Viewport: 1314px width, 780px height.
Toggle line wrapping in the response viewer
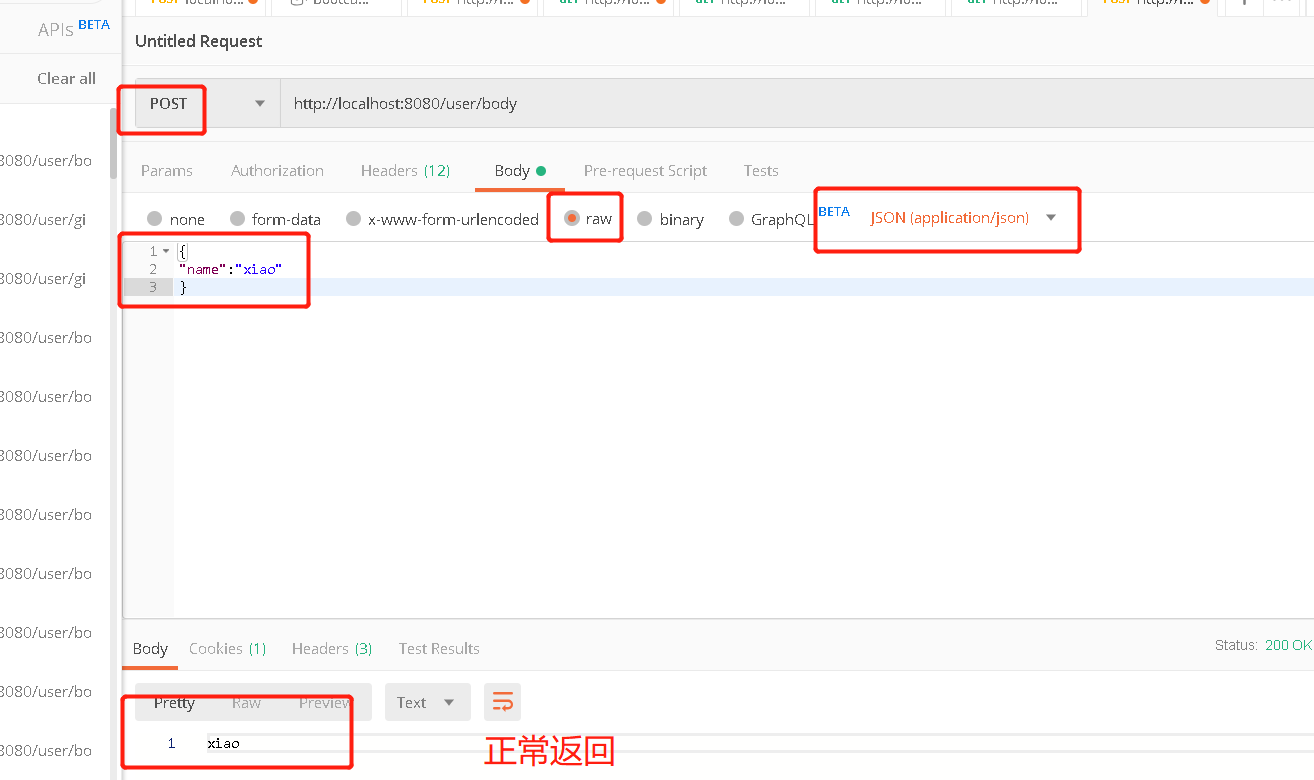tap(502, 701)
